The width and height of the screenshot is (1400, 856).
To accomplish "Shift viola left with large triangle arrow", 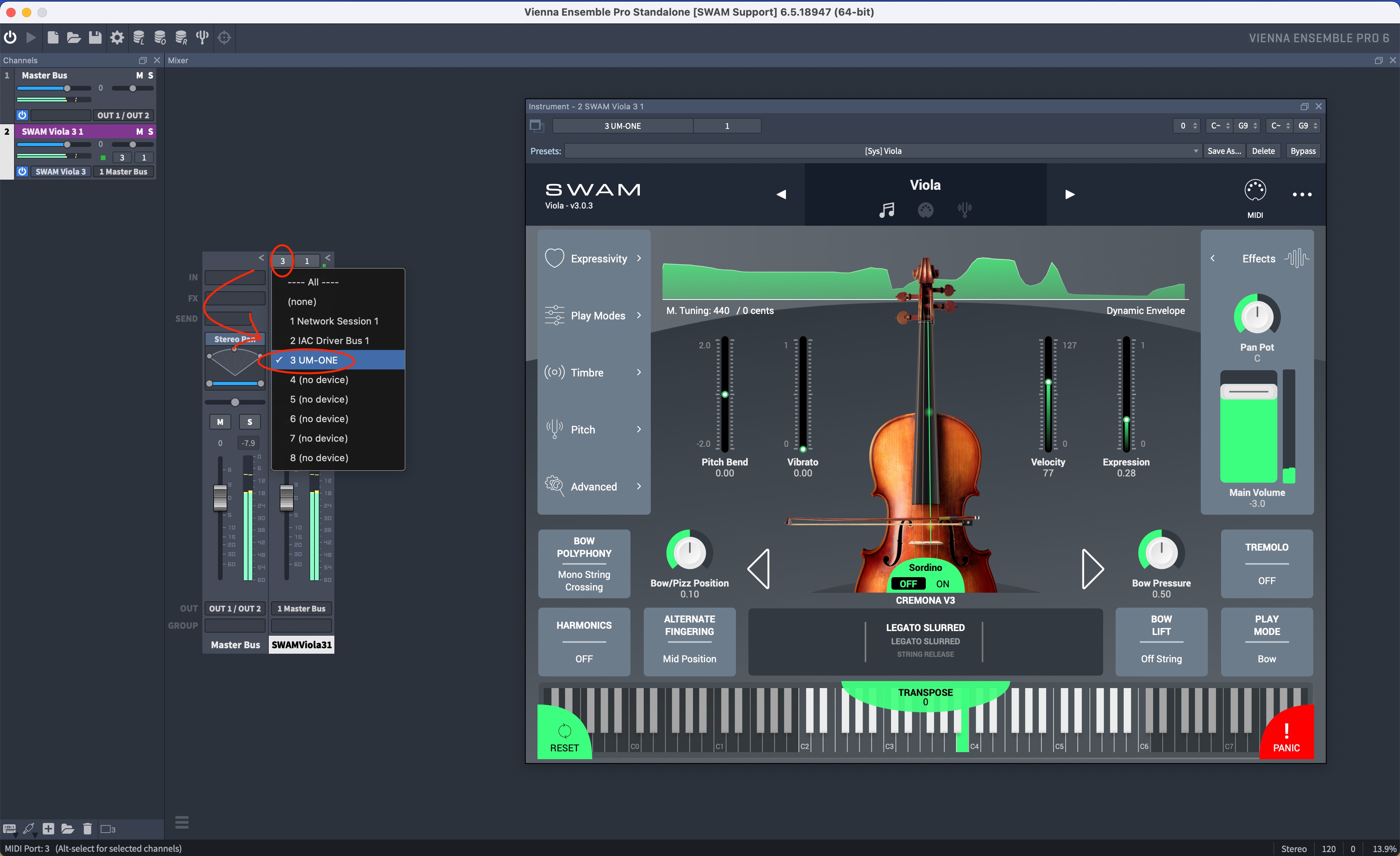I will pos(759,569).
